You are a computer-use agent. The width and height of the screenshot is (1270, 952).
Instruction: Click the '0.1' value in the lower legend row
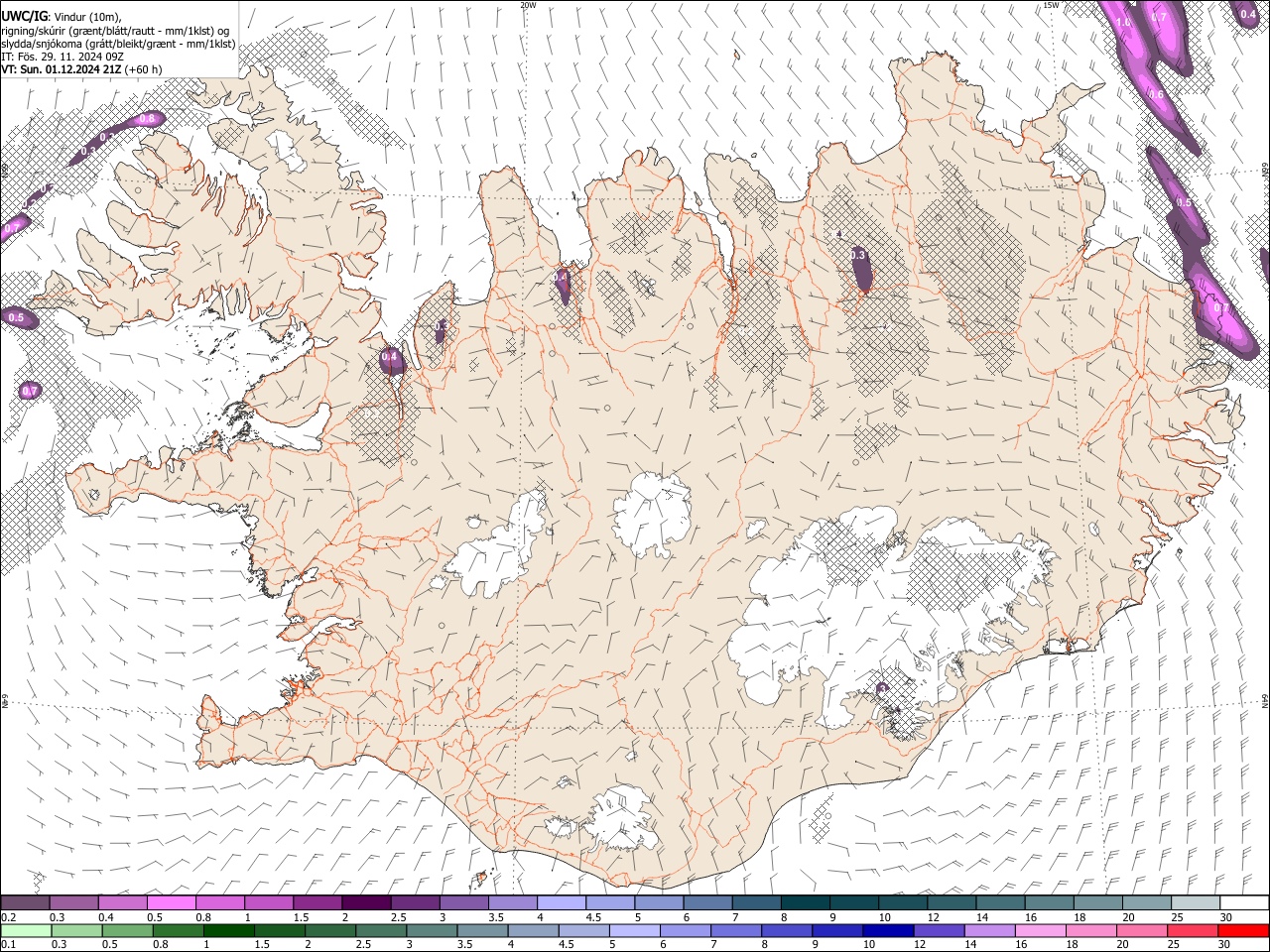tap(8, 944)
